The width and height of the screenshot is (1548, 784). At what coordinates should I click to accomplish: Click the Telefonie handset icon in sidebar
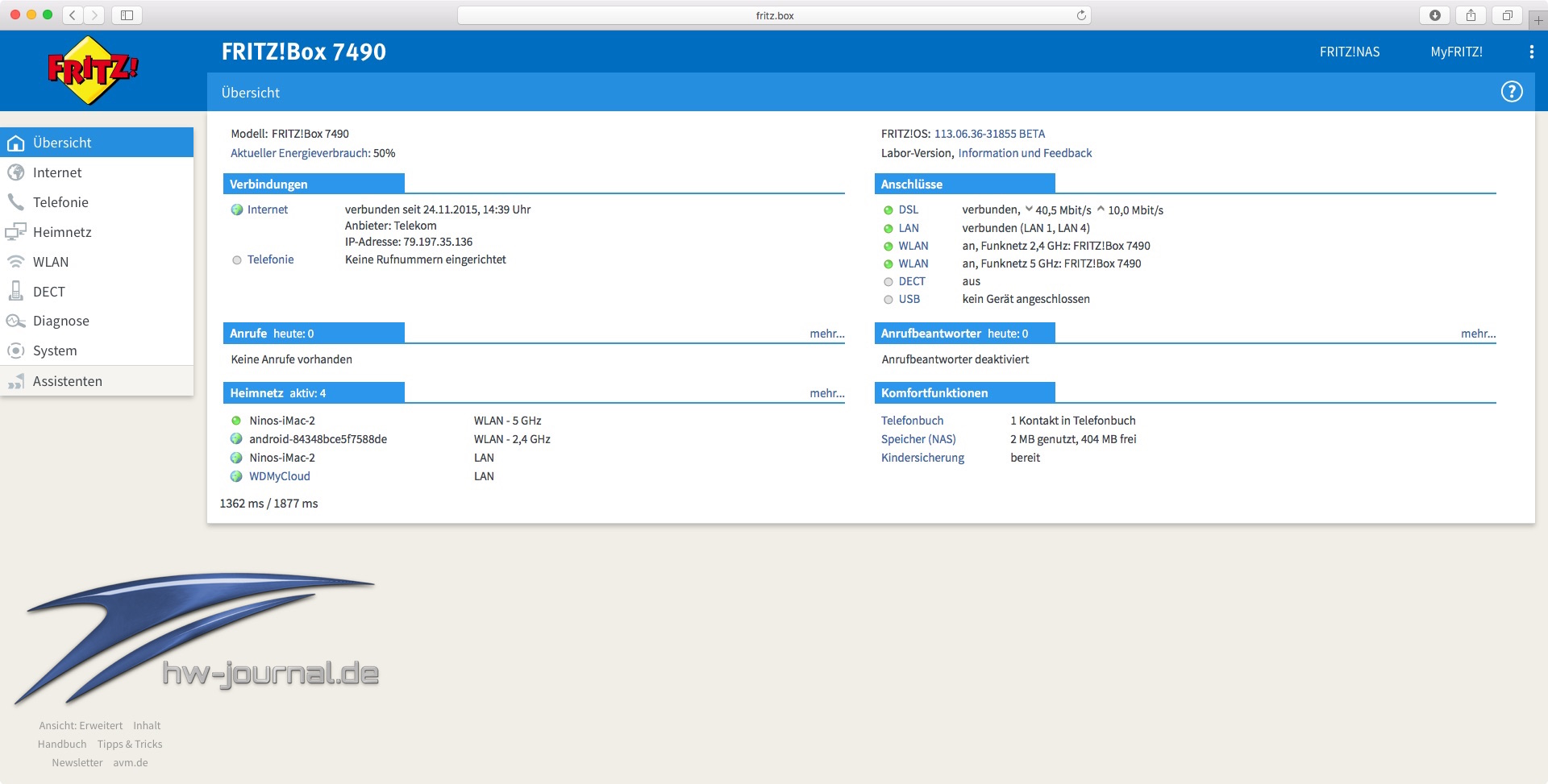point(15,202)
